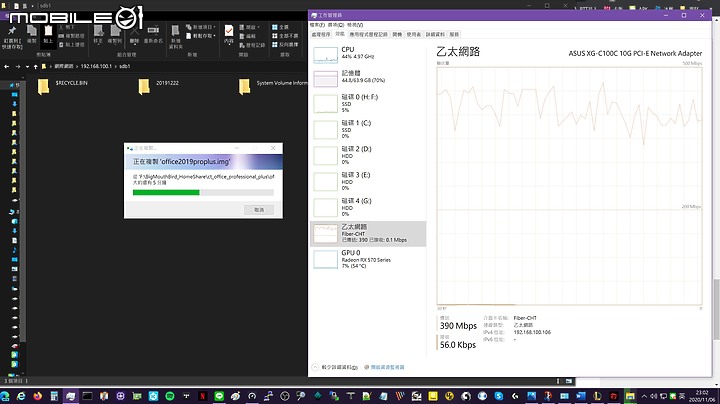Viewport: 720px width, 404px height.
Task: Open LINE from the taskbar
Action: [x=219, y=396]
